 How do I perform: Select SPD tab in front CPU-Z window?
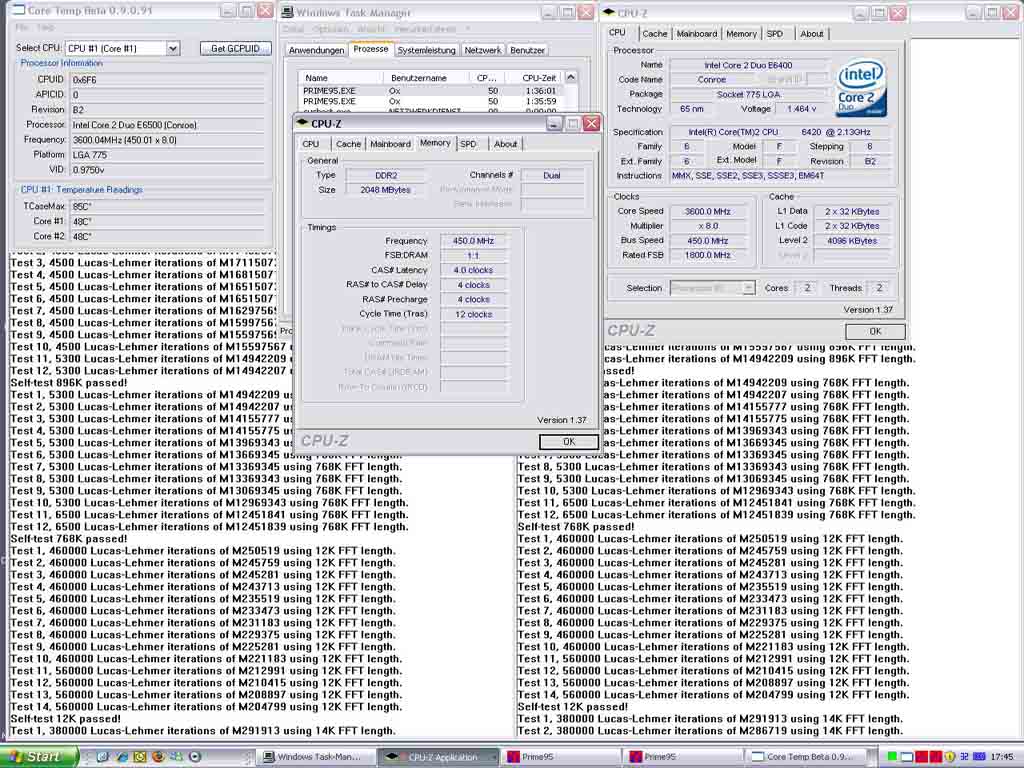click(x=468, y=144)
